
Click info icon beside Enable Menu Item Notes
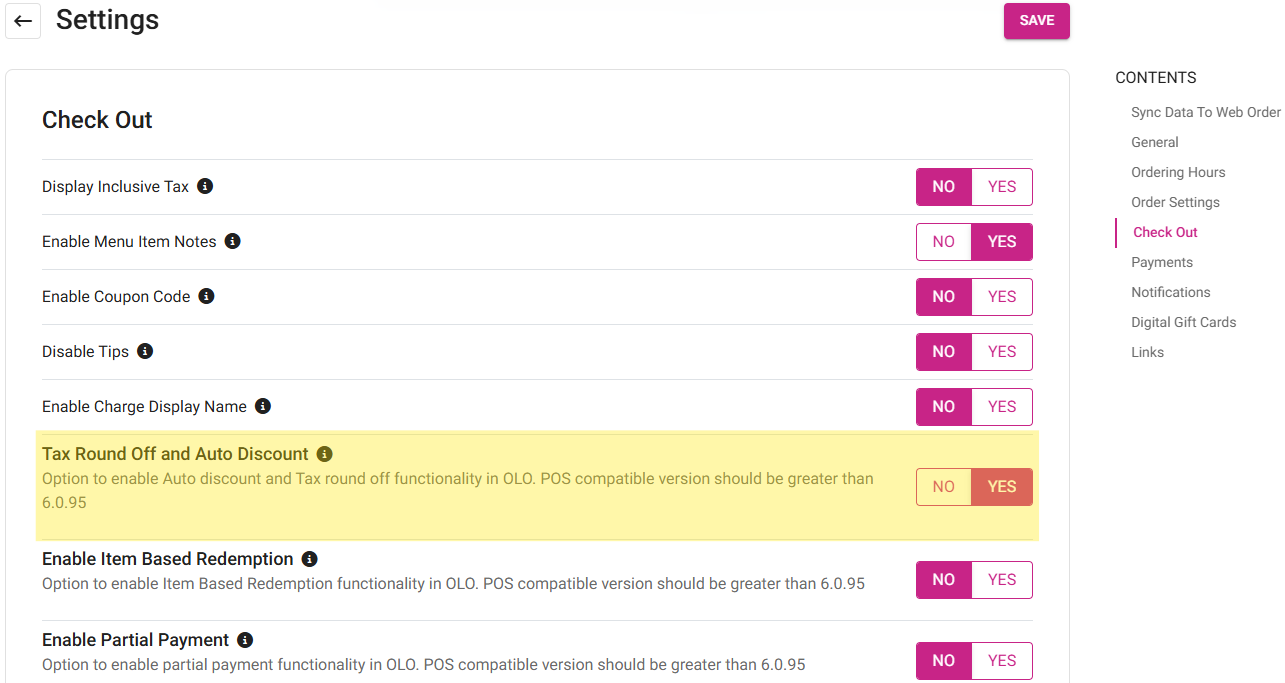tap(232, 241)
